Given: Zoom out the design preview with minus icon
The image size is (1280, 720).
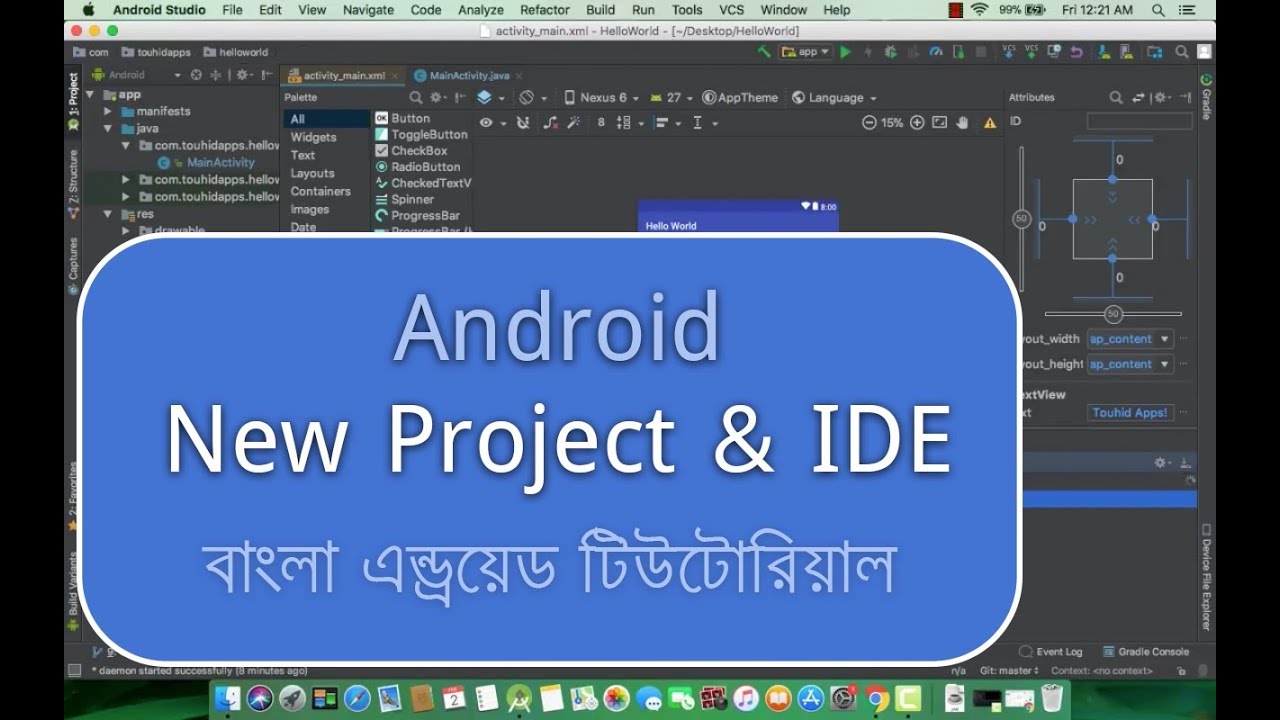Looking at the screenshot, I should [x=870, y=123].
